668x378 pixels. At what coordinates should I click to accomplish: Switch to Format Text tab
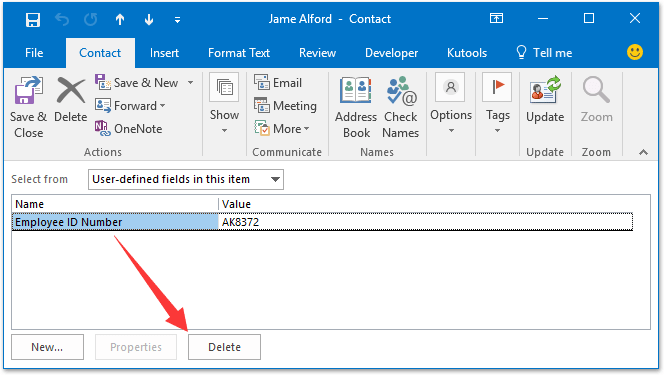click(239, 53)
